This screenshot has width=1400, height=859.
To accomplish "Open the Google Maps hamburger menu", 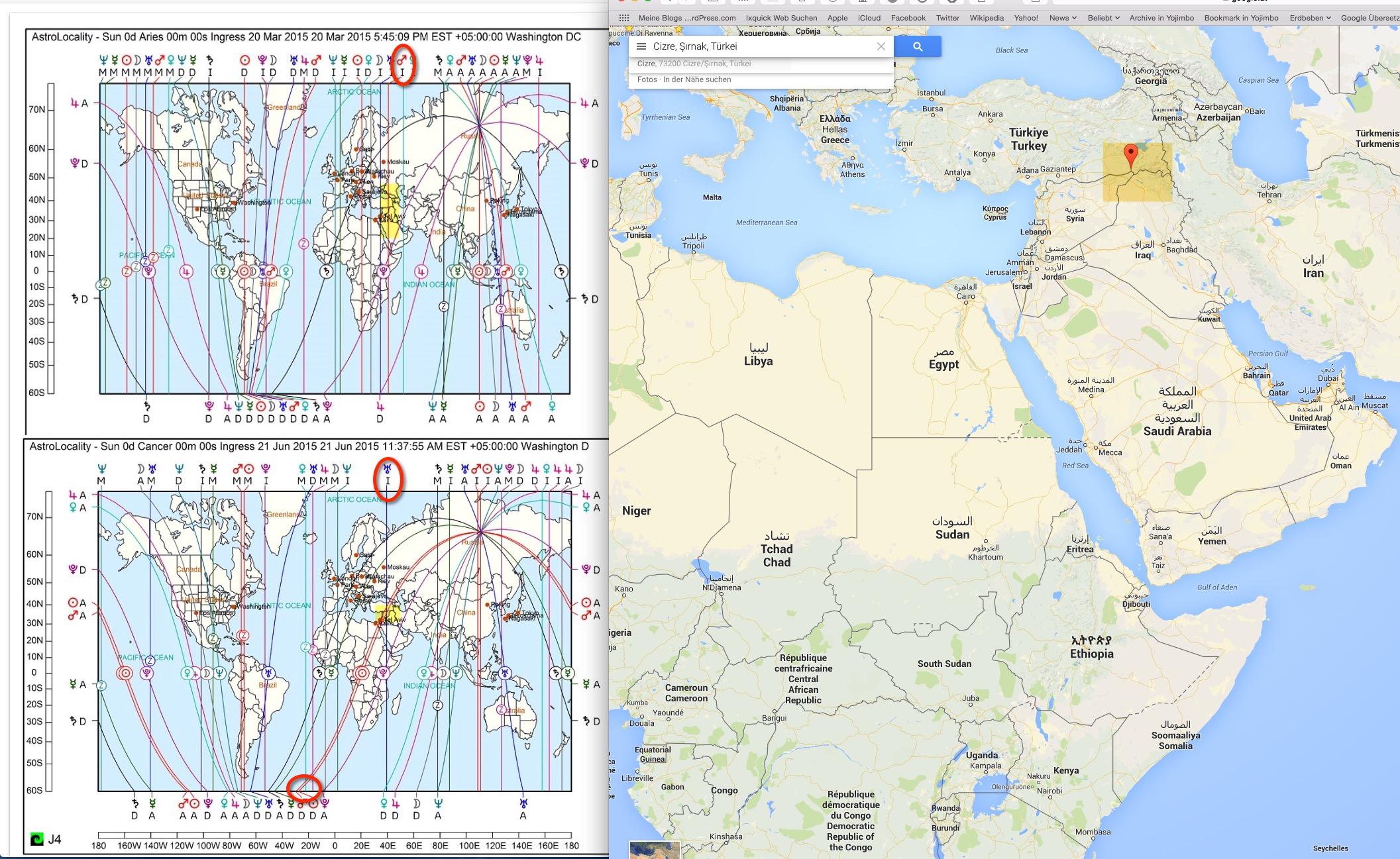I will [641, 46].
